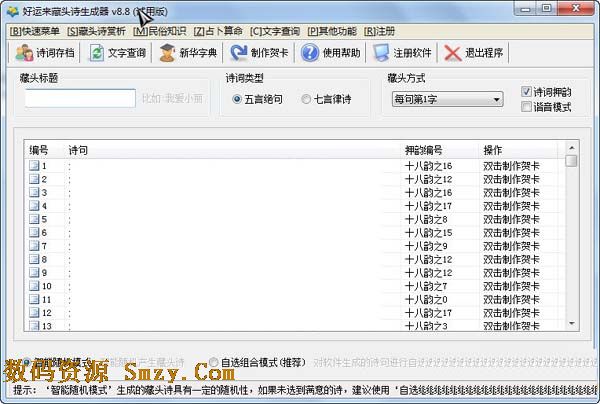The width and height of the screenshot is (600, 404).
Task: Select the document icon in row 2
Action: coord(34,179)
